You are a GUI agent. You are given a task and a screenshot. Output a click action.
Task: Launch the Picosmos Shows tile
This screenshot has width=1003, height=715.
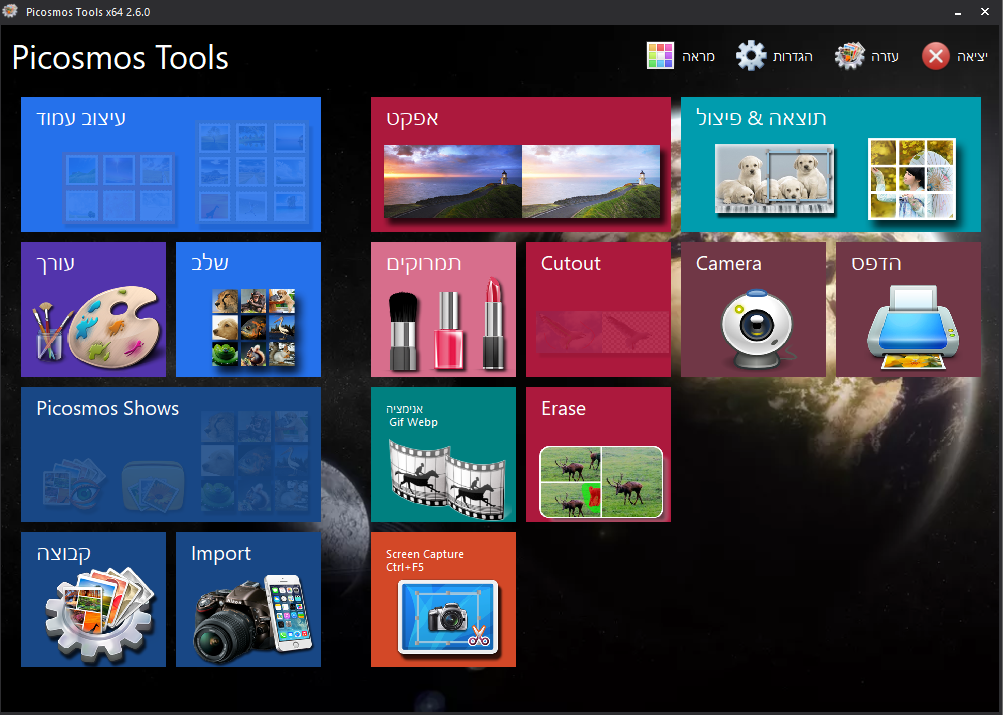point(171,455)
